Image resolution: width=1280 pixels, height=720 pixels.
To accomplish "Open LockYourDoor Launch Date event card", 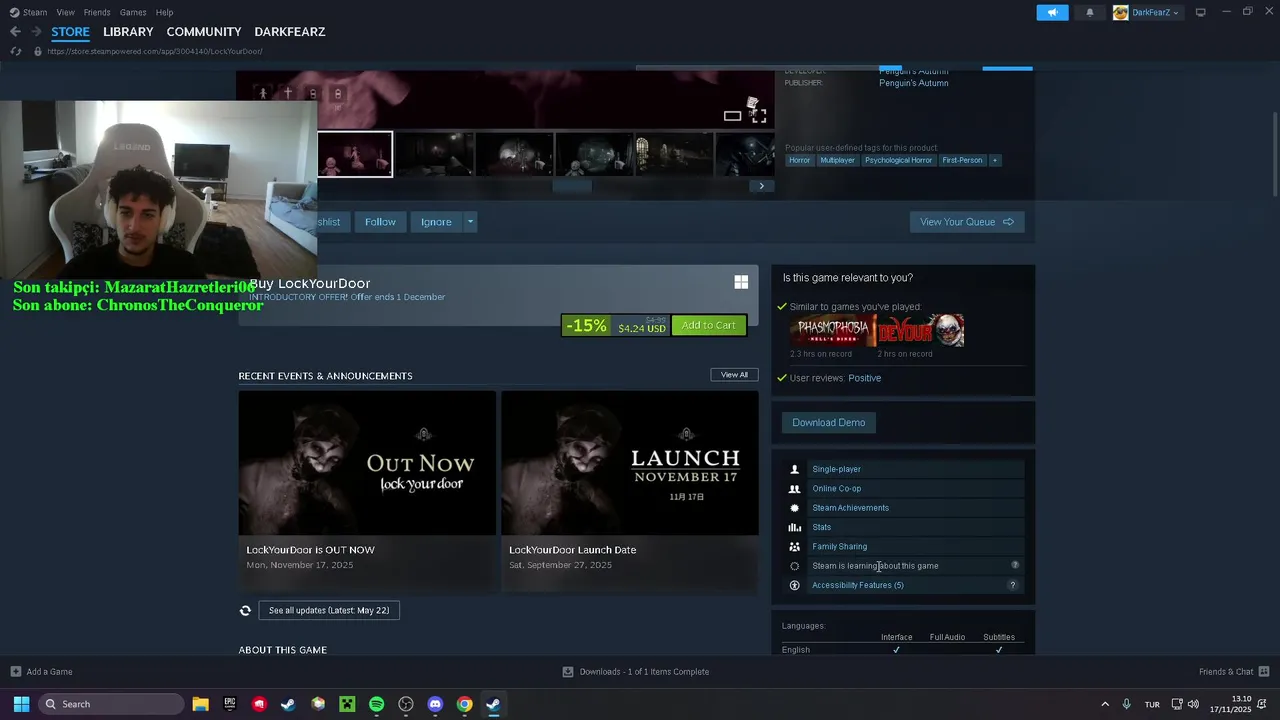I will point(630,491).
